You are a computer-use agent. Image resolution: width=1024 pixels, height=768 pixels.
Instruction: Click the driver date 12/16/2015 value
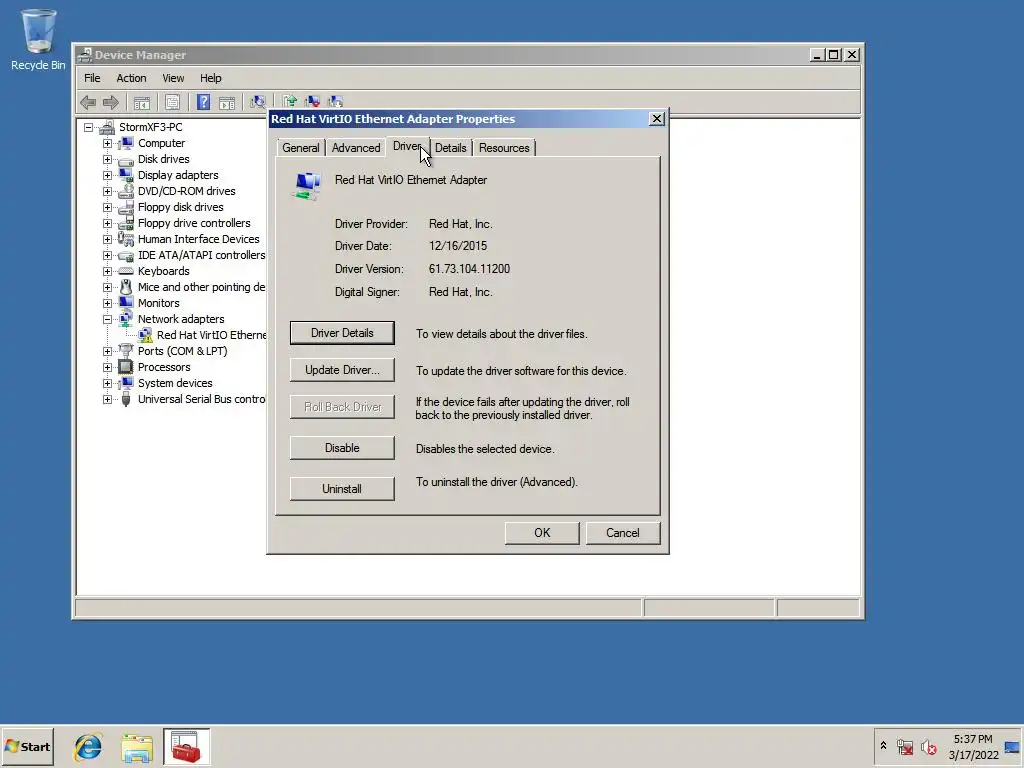coord(458,246)
